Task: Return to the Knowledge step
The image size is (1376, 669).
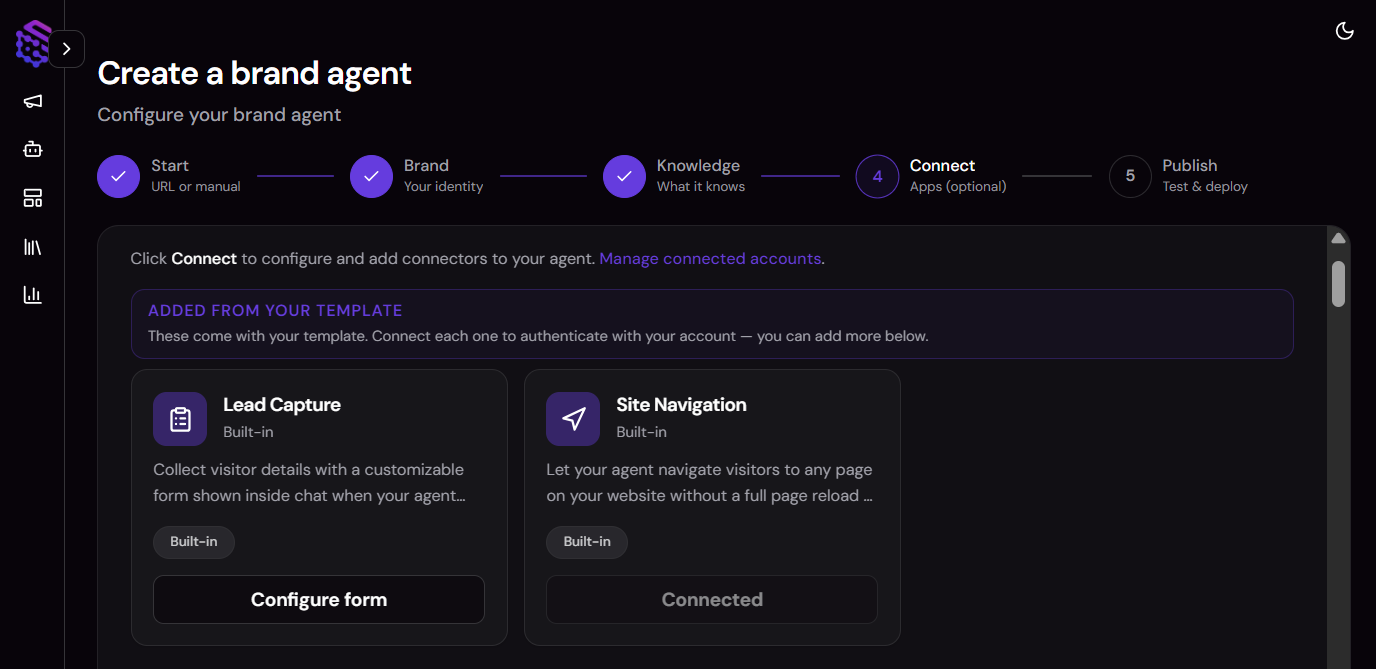Action: pyautogui.click(x=624, y=176)
